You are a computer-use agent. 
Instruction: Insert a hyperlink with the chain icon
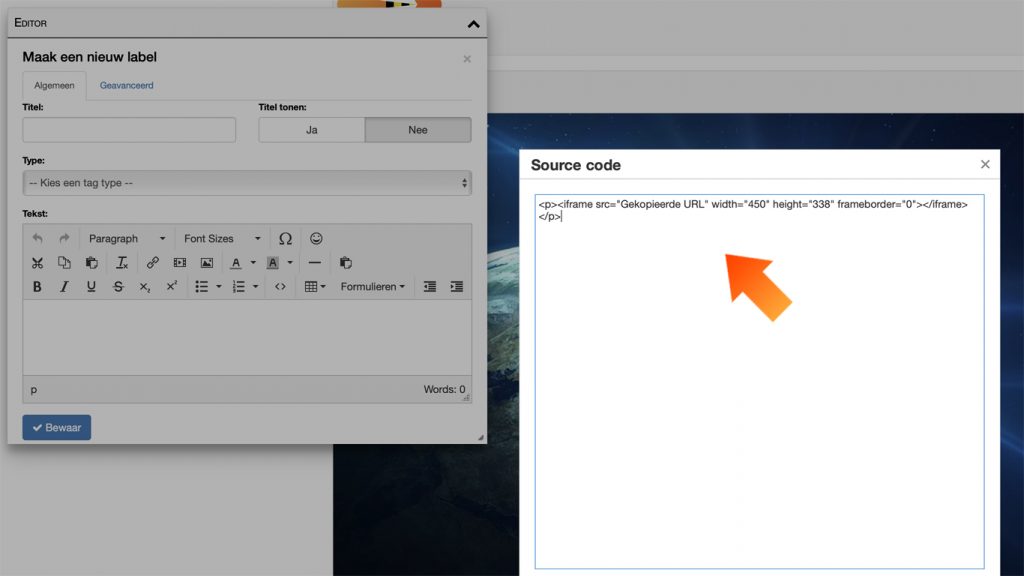(152, 263)
